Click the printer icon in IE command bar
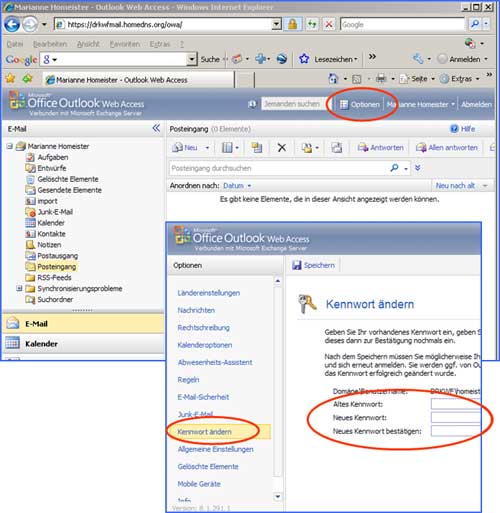This screenshot has width=500, height=513. [x=381, y=79]
